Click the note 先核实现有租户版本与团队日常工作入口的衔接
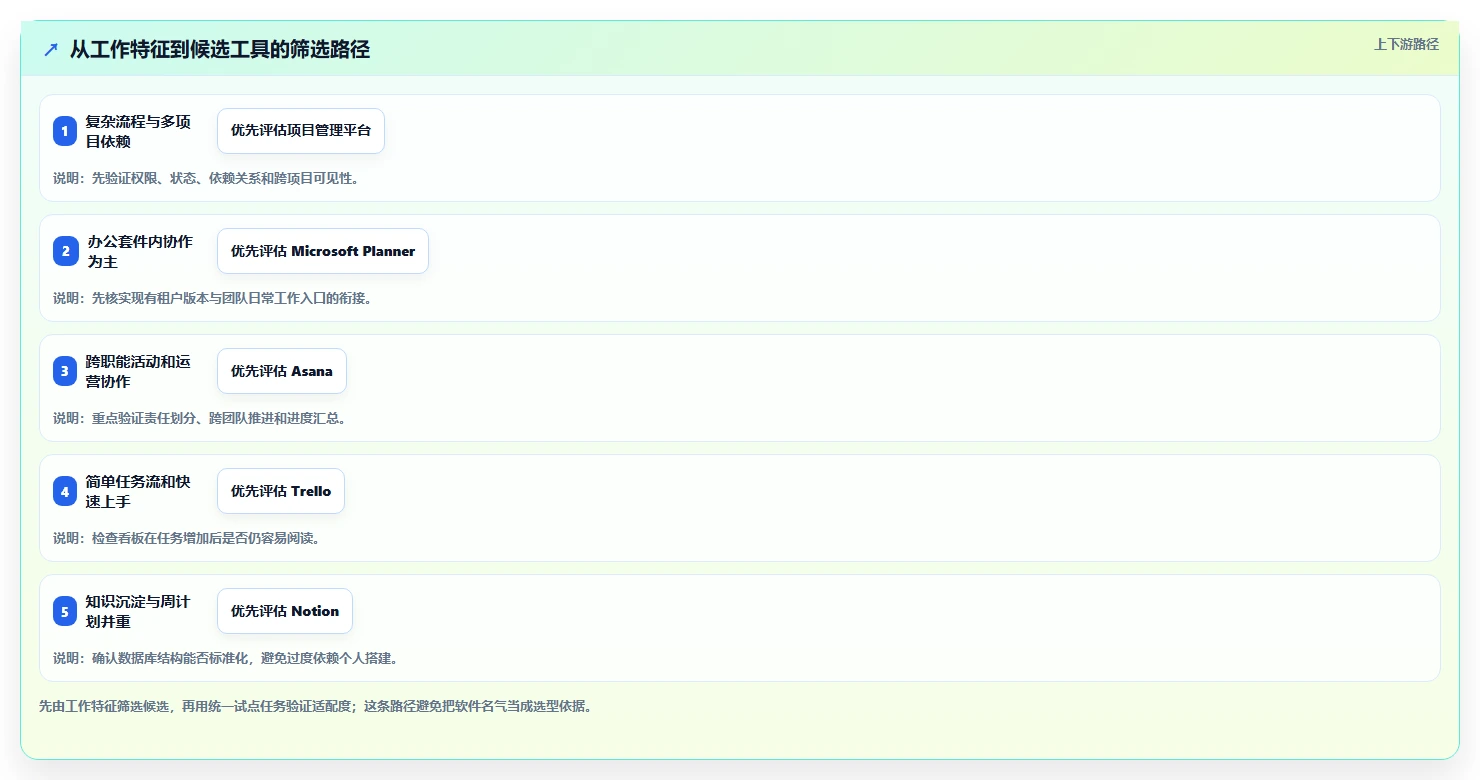This screenshot has width=1480, height=780. click(x=213, y=298)
